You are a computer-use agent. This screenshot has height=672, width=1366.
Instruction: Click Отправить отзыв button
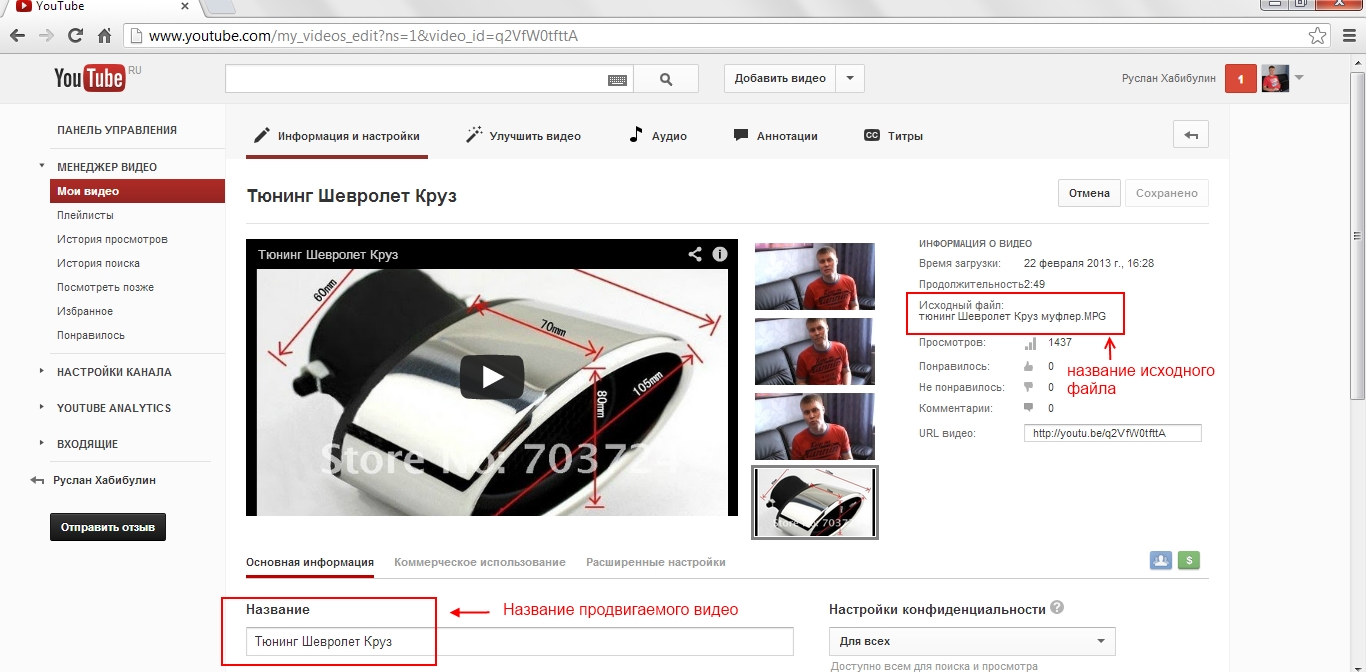point(108,527)
